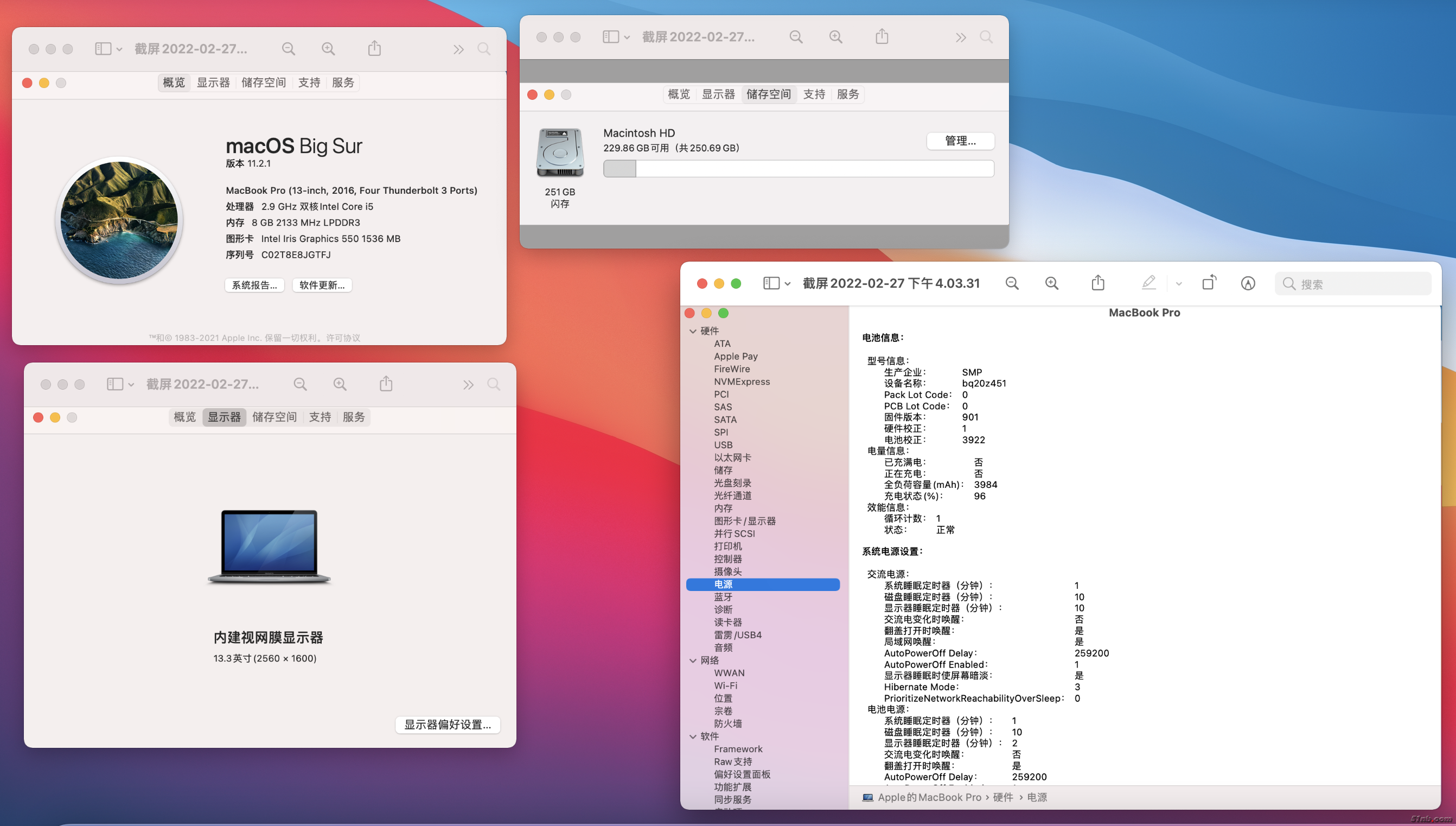This screenshot has width=1456, height=826.
Task: Open highlight pen options dropdown arrow
Action: [x=1179, y=284]
